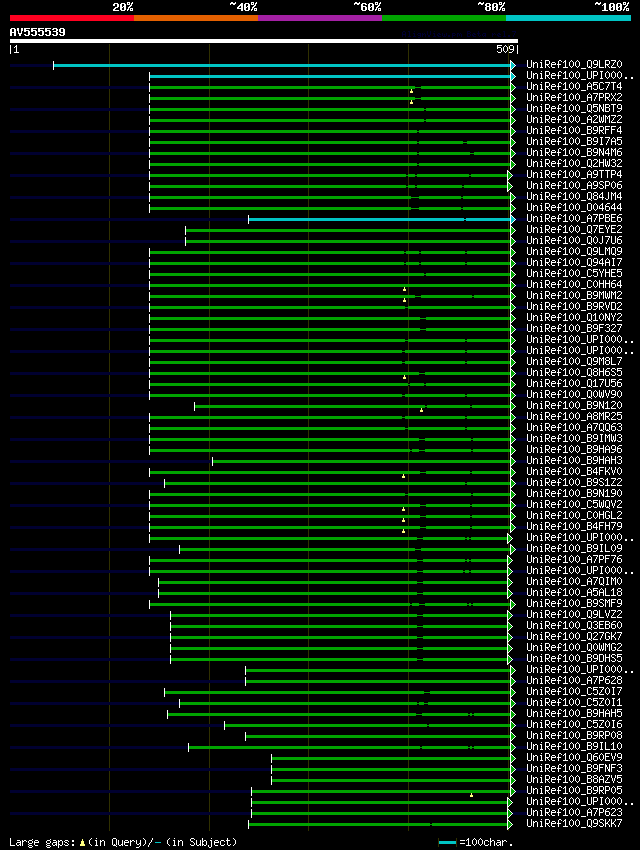Click the yellow gap marker under B9N120 bar
Image resolution: width=640 pixels, height=850 pixels.
pyautogui.click(x=422, y=410)
